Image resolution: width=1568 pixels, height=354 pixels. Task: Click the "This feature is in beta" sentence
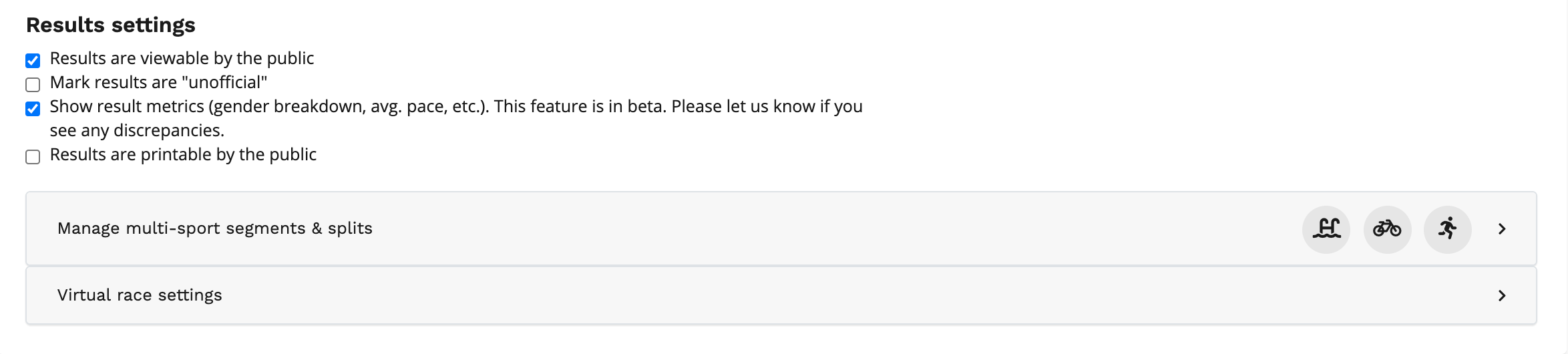coord(580,107)
